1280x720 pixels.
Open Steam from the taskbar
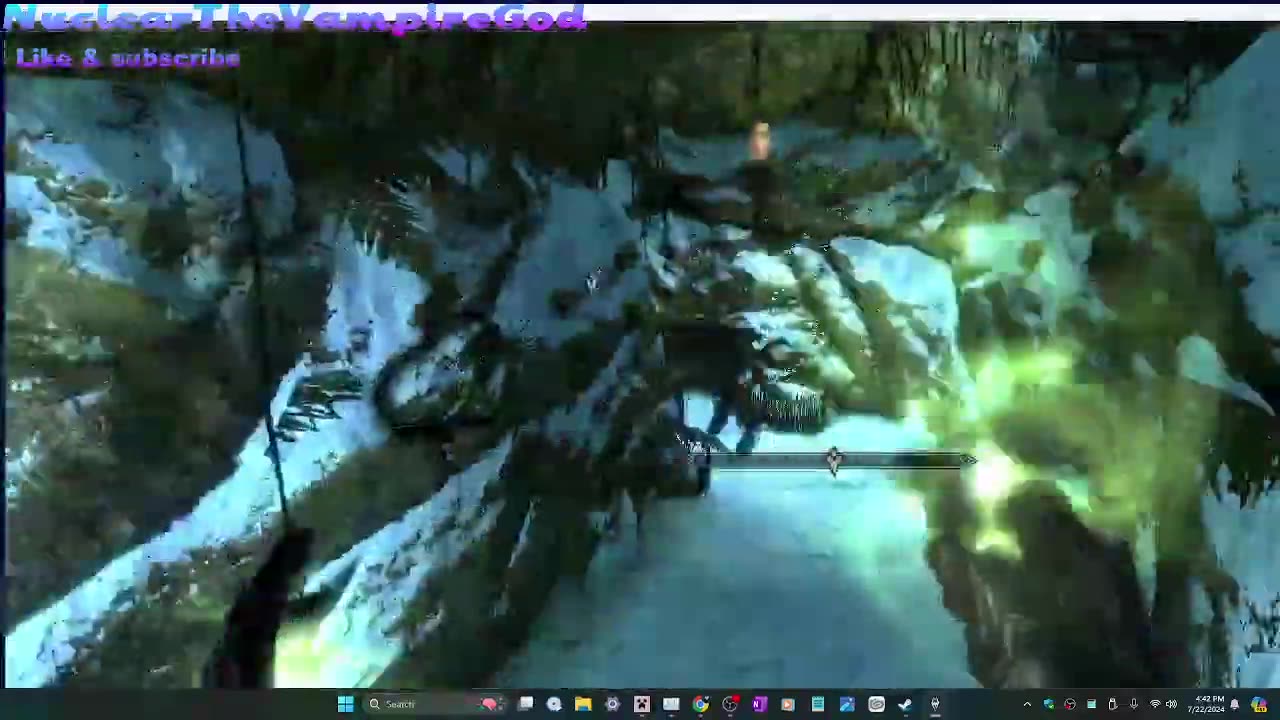pos(904,704)
